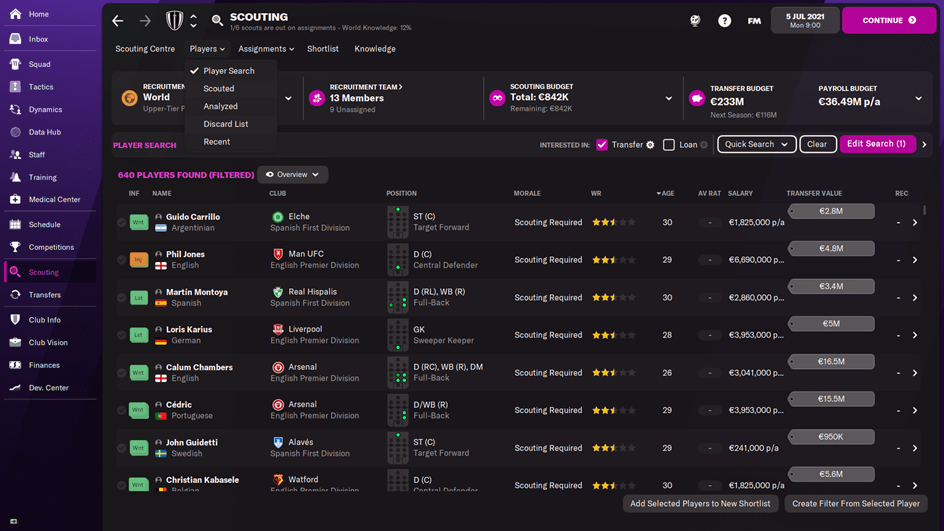Expand the Assignments dropdown menu
This screenshot has width=944, height=531.
[x=266, y=49]
